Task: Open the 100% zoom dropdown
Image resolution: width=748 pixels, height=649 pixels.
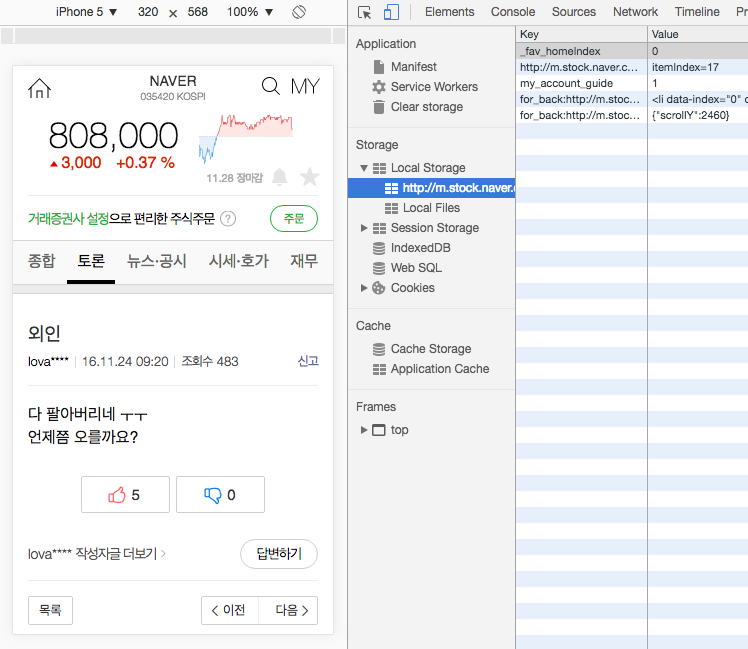Action: pos(249,12)
